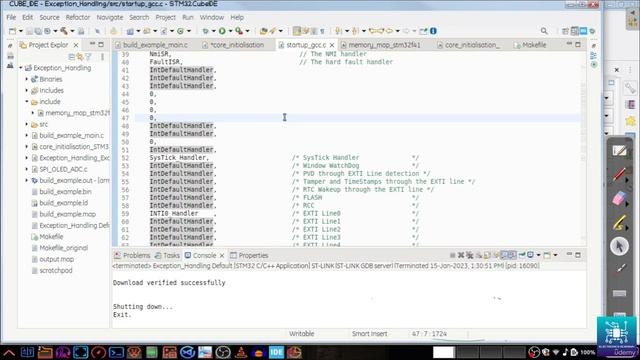
Task: Open the New dropdown arrow in toolbar
Action: 21,31
